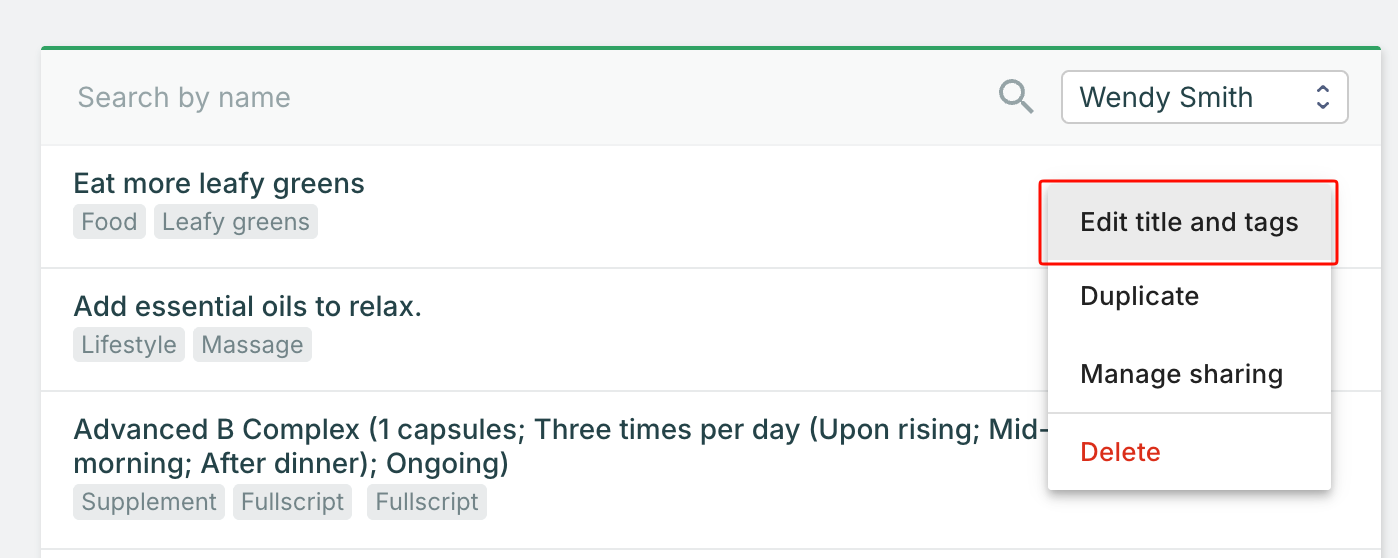Open the Wendy Smith practitioner dropdown
The image size is (1398, 558).
[x=1203, y=97]
